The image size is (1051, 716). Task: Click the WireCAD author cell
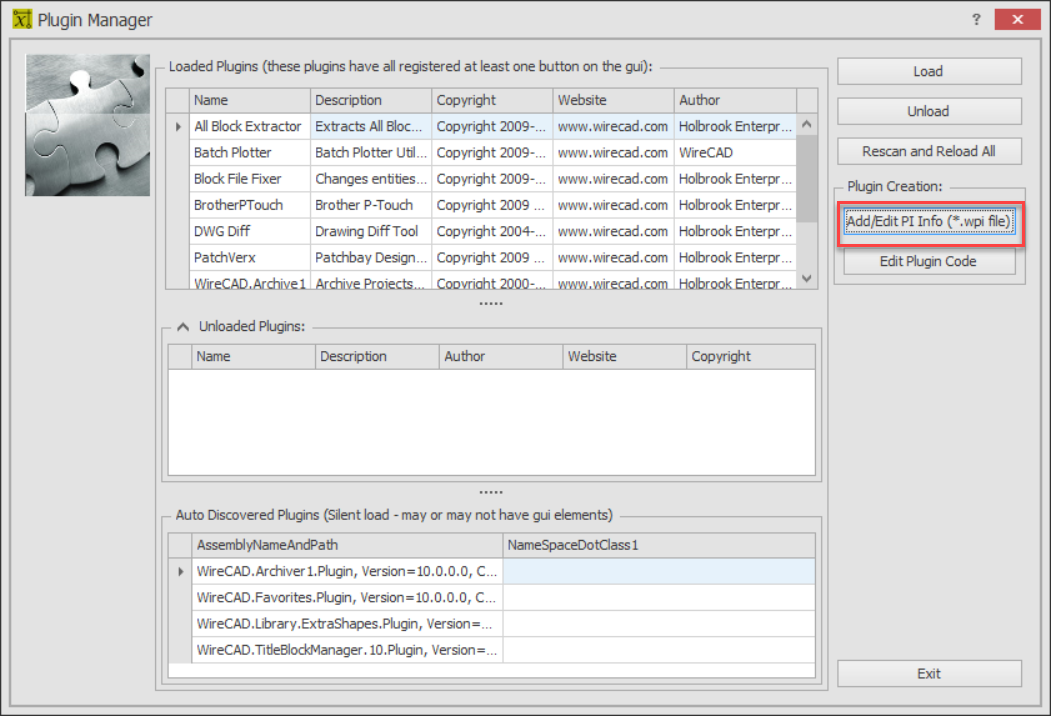[x=735, y=153]
